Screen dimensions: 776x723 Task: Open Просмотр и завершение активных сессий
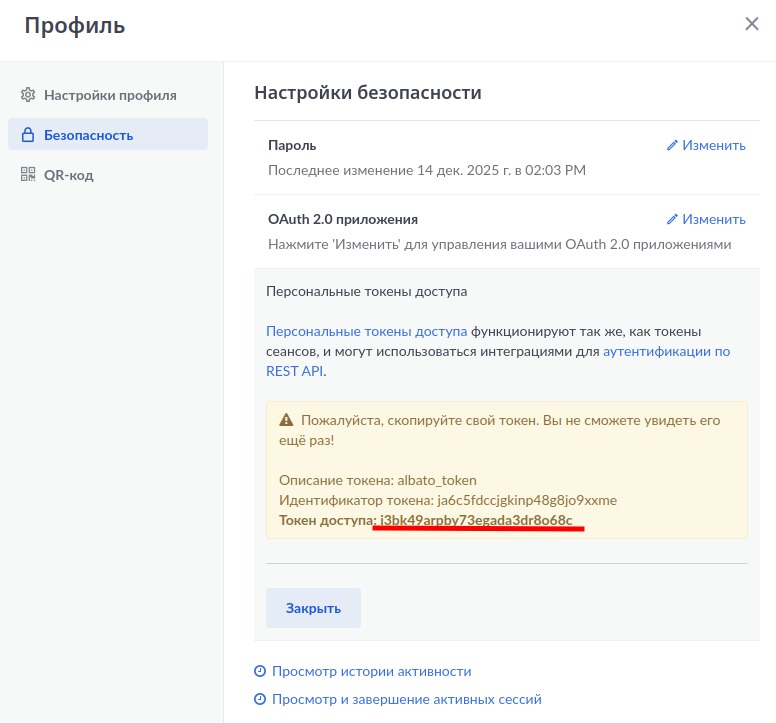click(x=406, y=700)
